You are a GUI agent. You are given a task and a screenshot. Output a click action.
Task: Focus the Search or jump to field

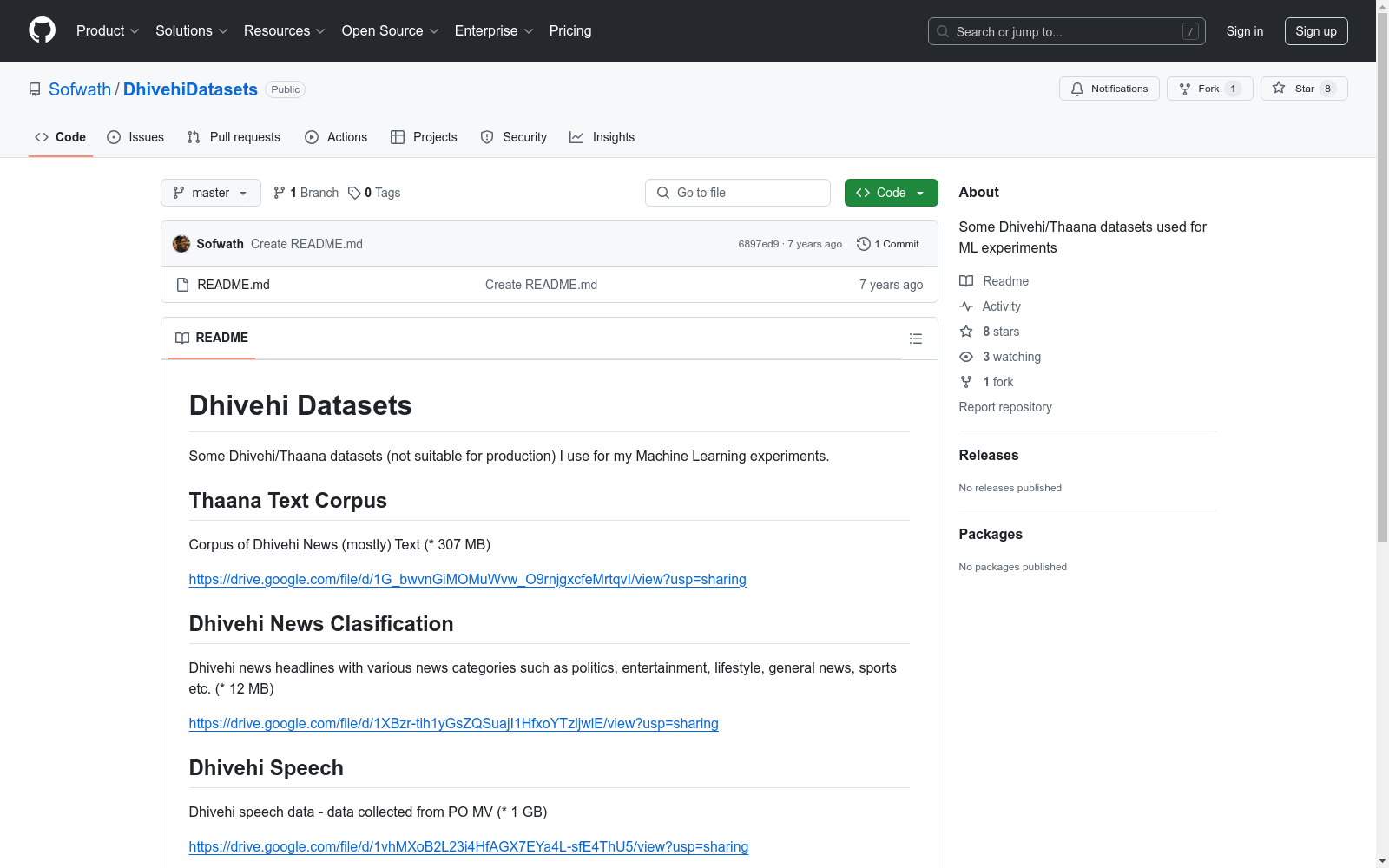[x=1067, y=31]
